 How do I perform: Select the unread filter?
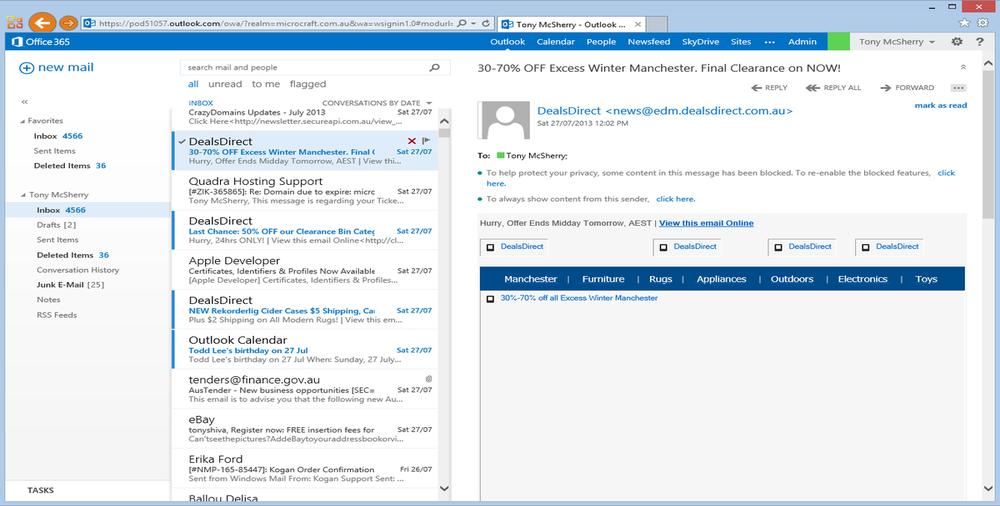tap(225, 85)
